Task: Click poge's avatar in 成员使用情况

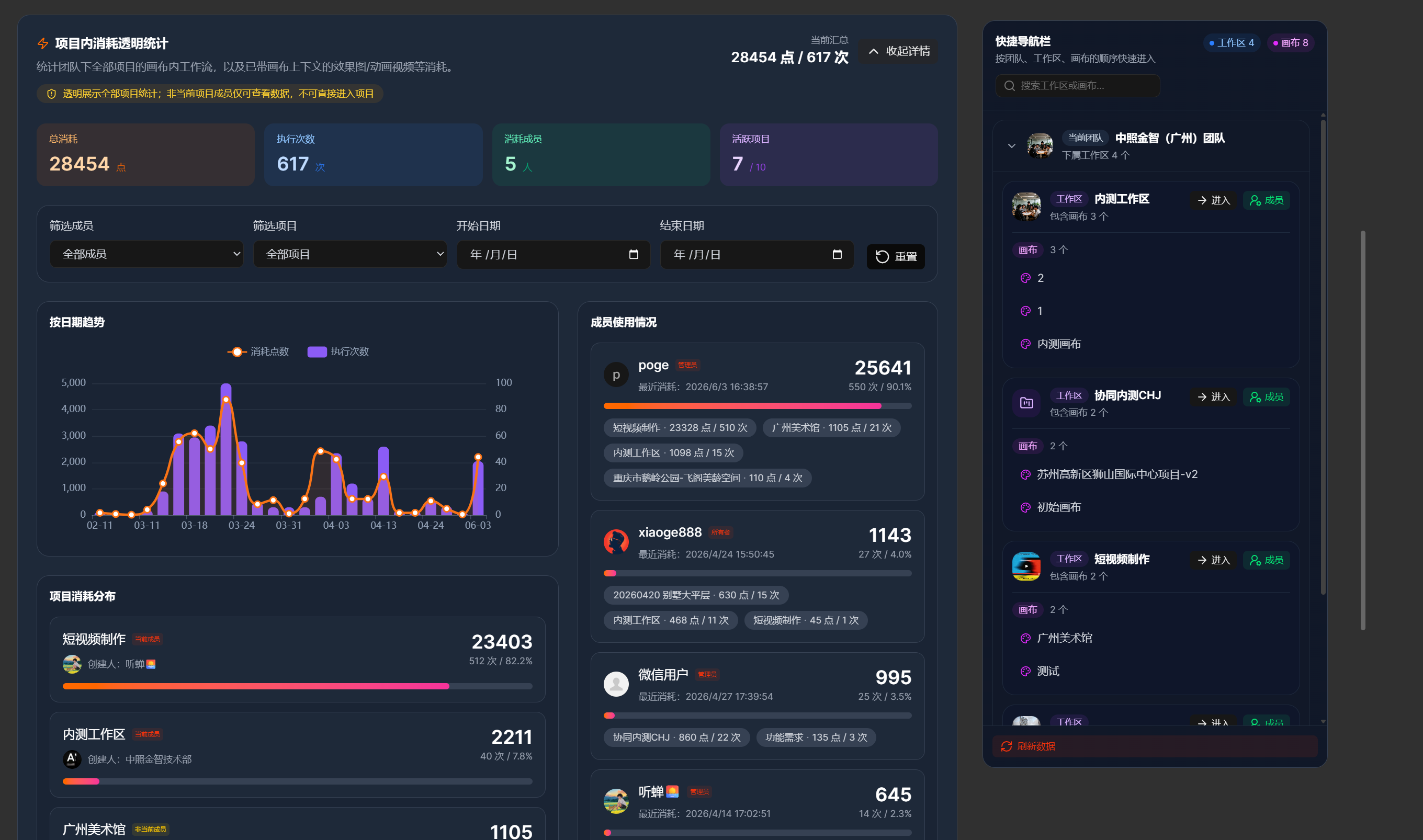Action: pos(616,374)
